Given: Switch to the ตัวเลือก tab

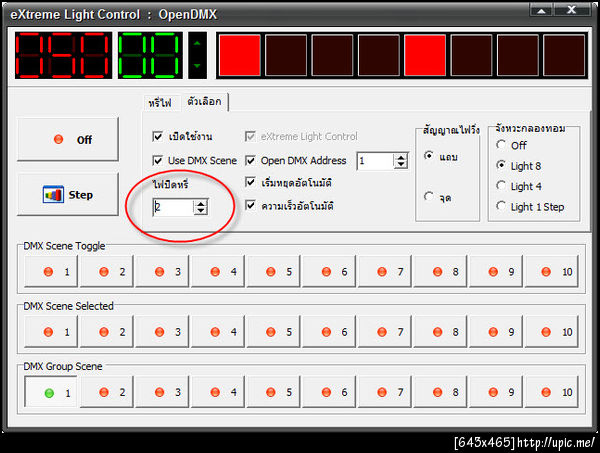Looking at the screenshot, I should [x=205, y=101].
